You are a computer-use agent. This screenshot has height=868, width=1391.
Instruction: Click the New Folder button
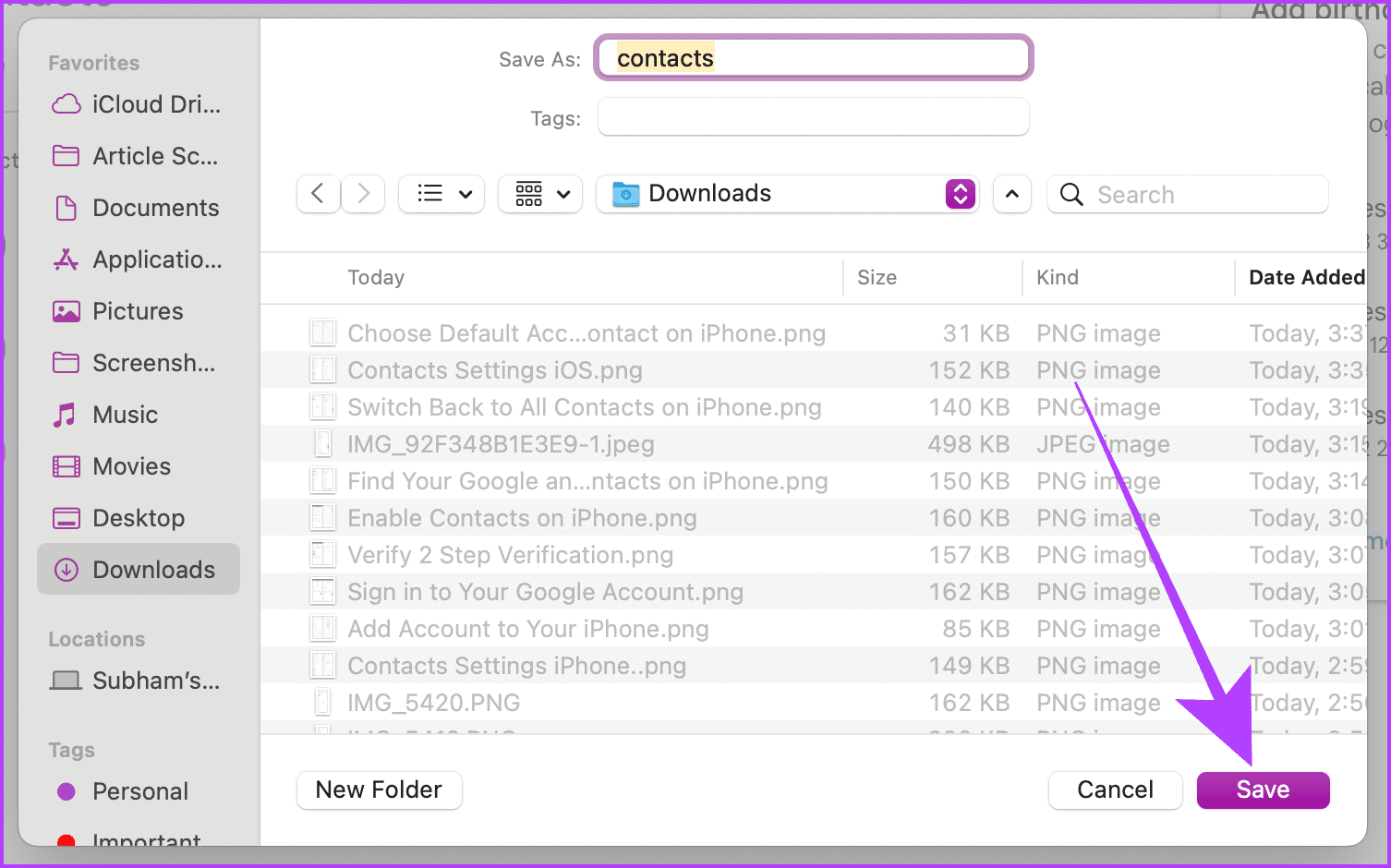point(379,790)
